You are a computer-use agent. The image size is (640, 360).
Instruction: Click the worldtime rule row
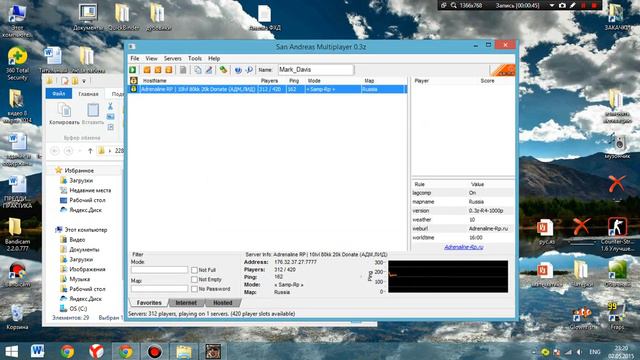click(x=463, y=238)
